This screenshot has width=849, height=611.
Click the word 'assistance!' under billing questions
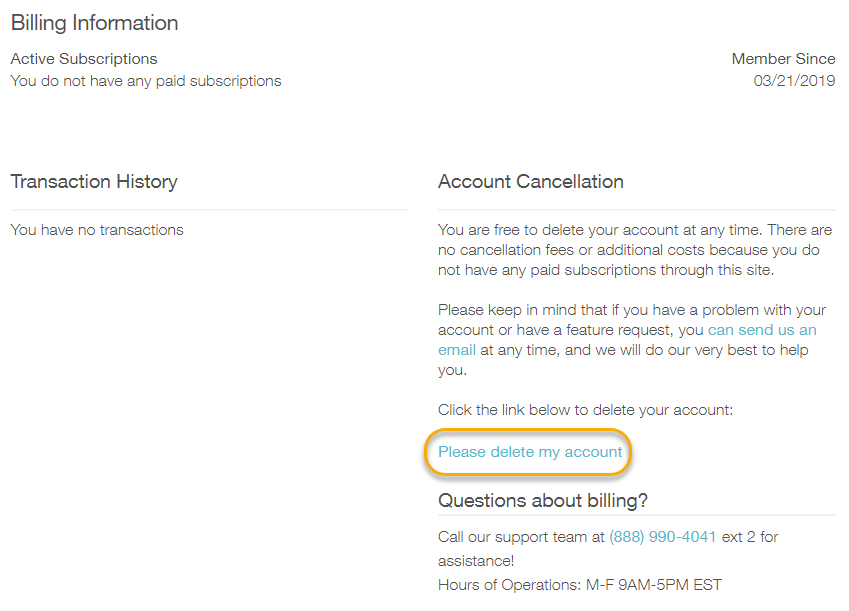pos(476,561)
